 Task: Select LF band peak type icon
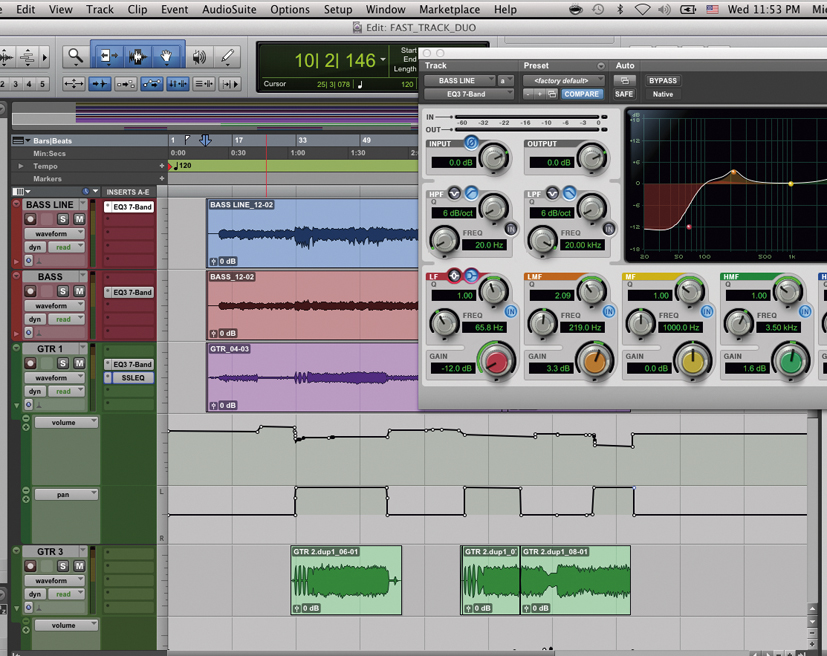[x=454, y=275]
